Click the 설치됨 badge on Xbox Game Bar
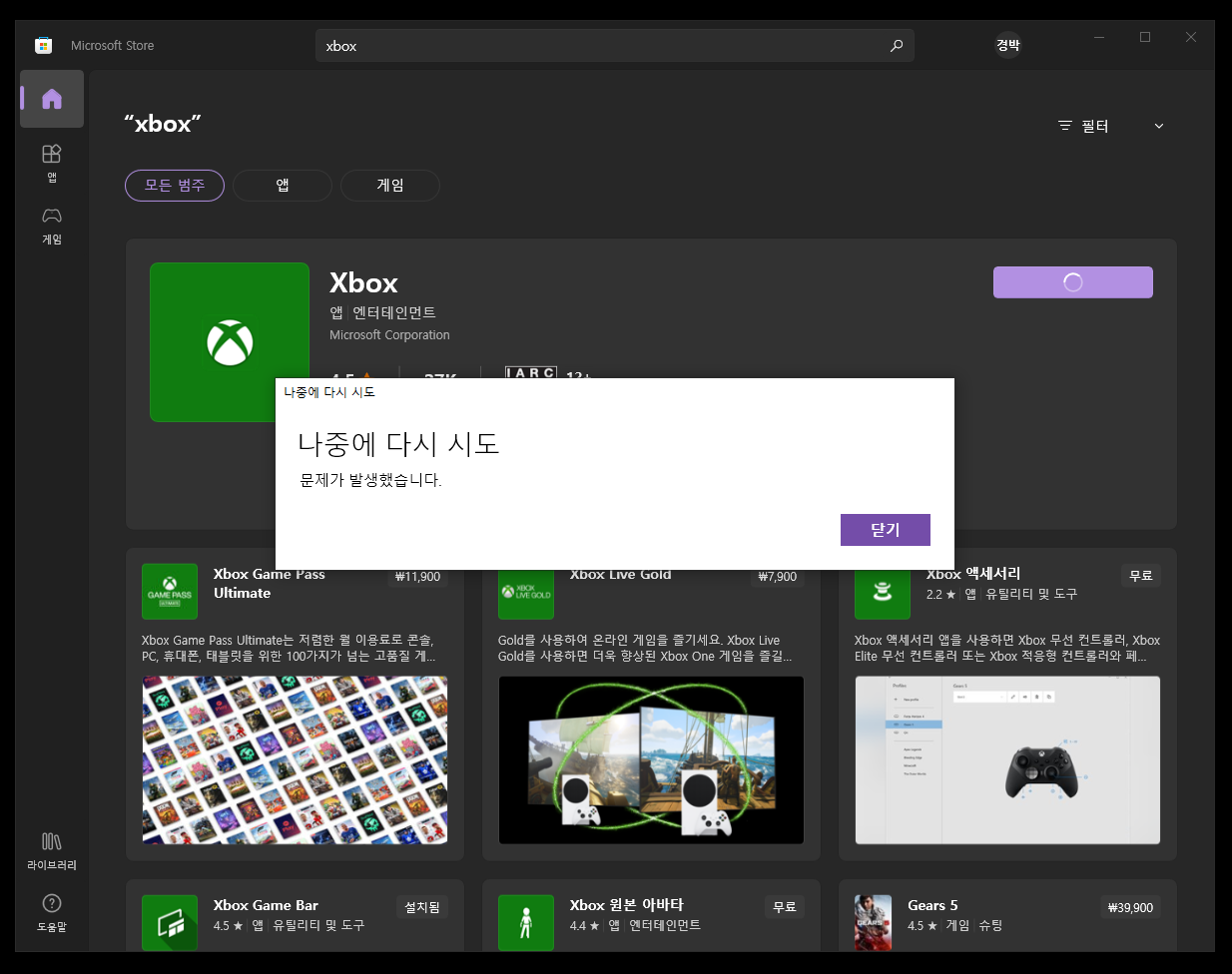This screenshot has height=974, width=1232. pyautogui.click(x=422, y=907)
